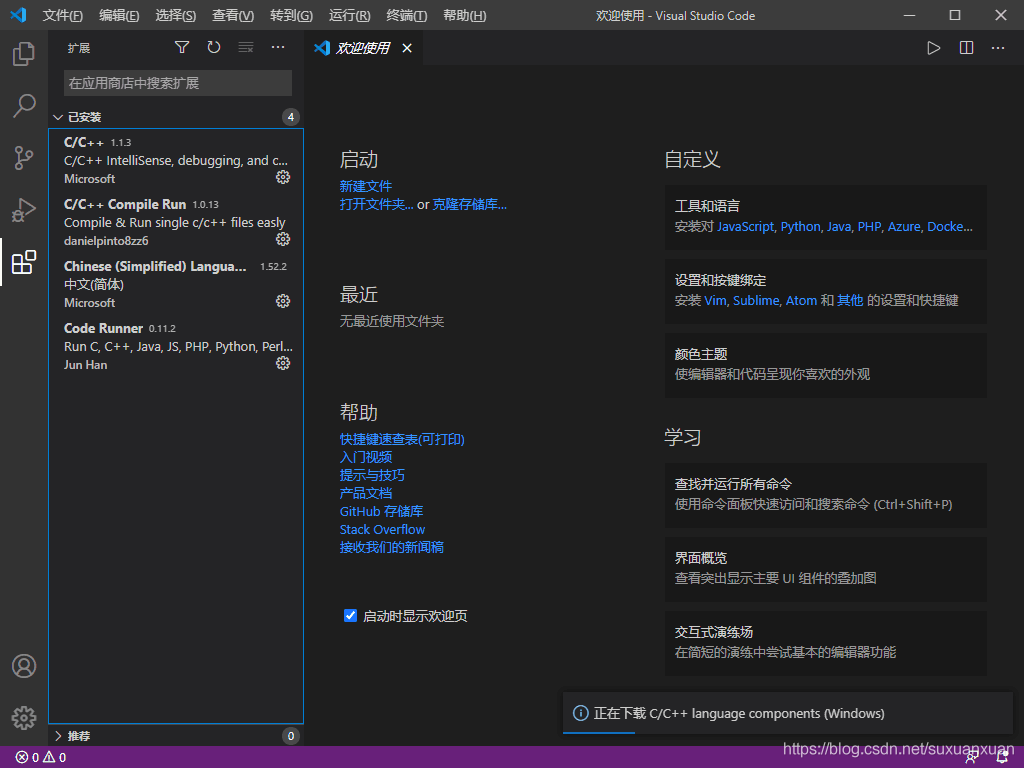Viewport: 1024px width, 768px height.
Task: Clear extensions search results icon
Action: 246,47
